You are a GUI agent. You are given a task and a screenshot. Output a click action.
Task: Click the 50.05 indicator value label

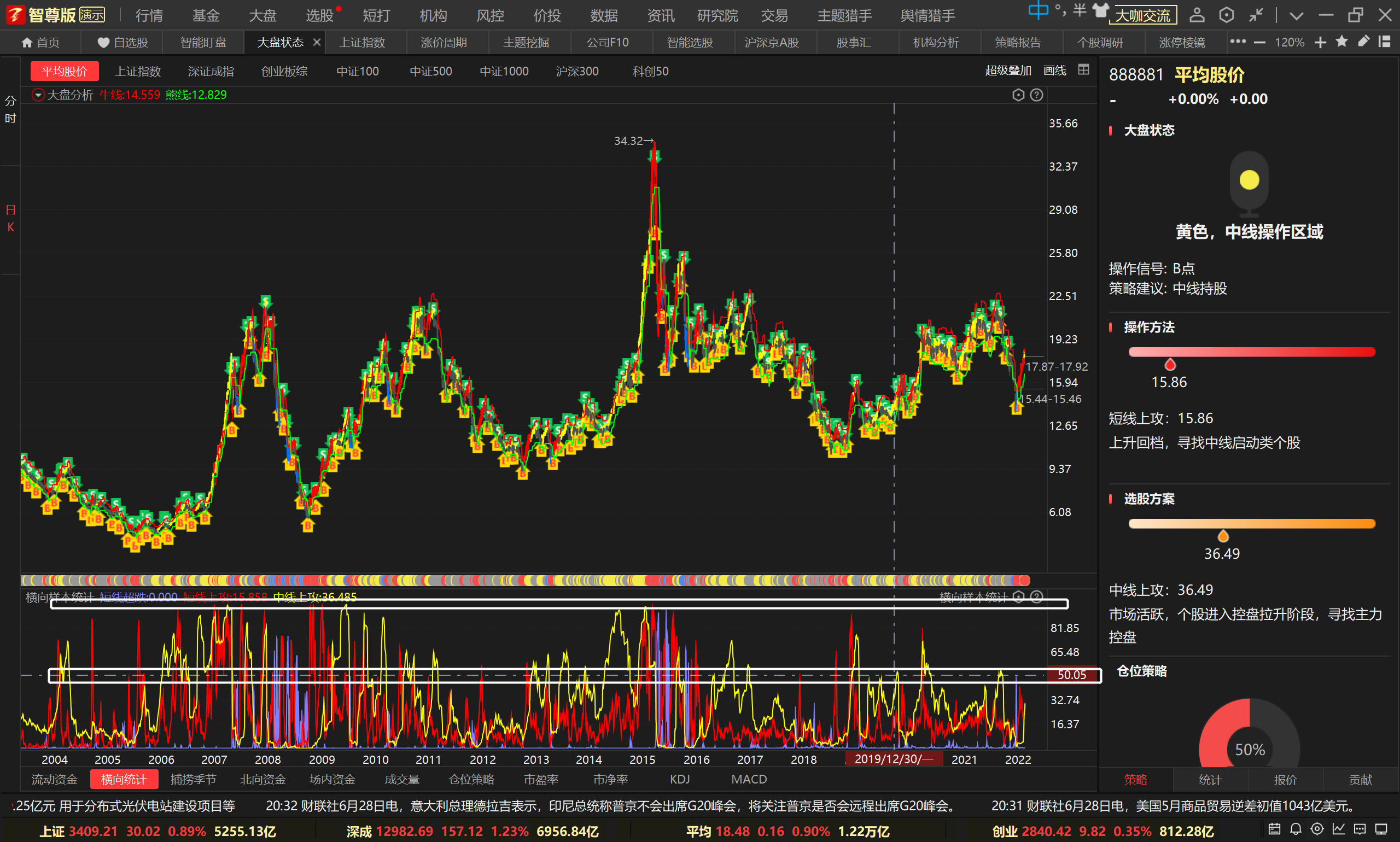(x=1071, y=675)
